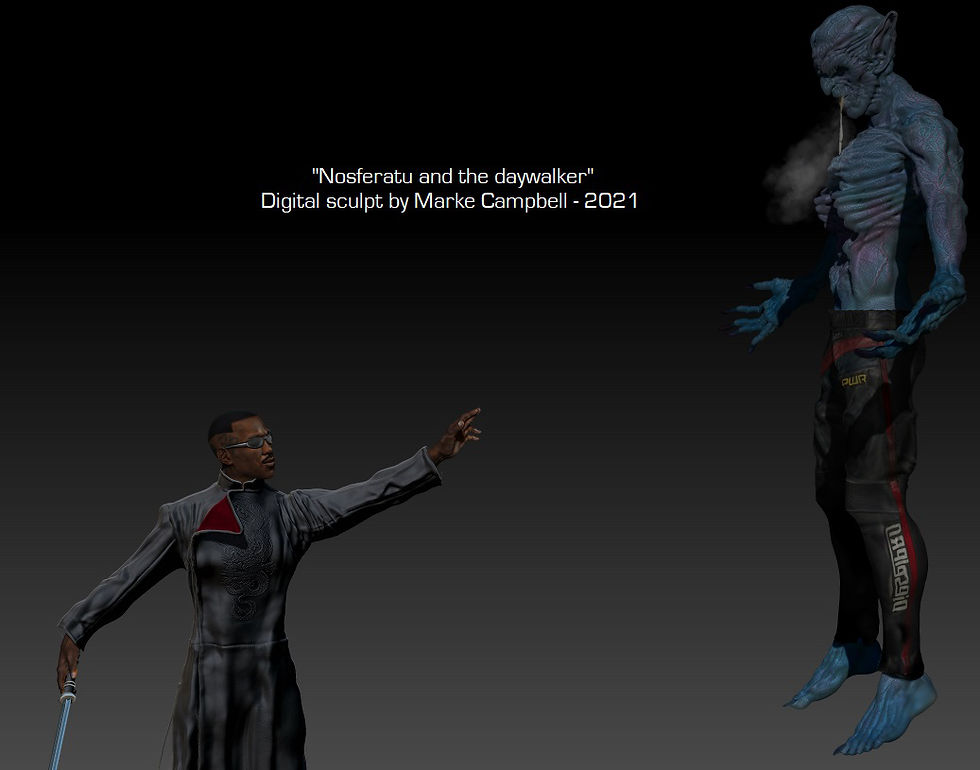Screen dimensions: 980x770
Task: Select the sword handle in the daywalker's hand
Action: click(68, 689)
